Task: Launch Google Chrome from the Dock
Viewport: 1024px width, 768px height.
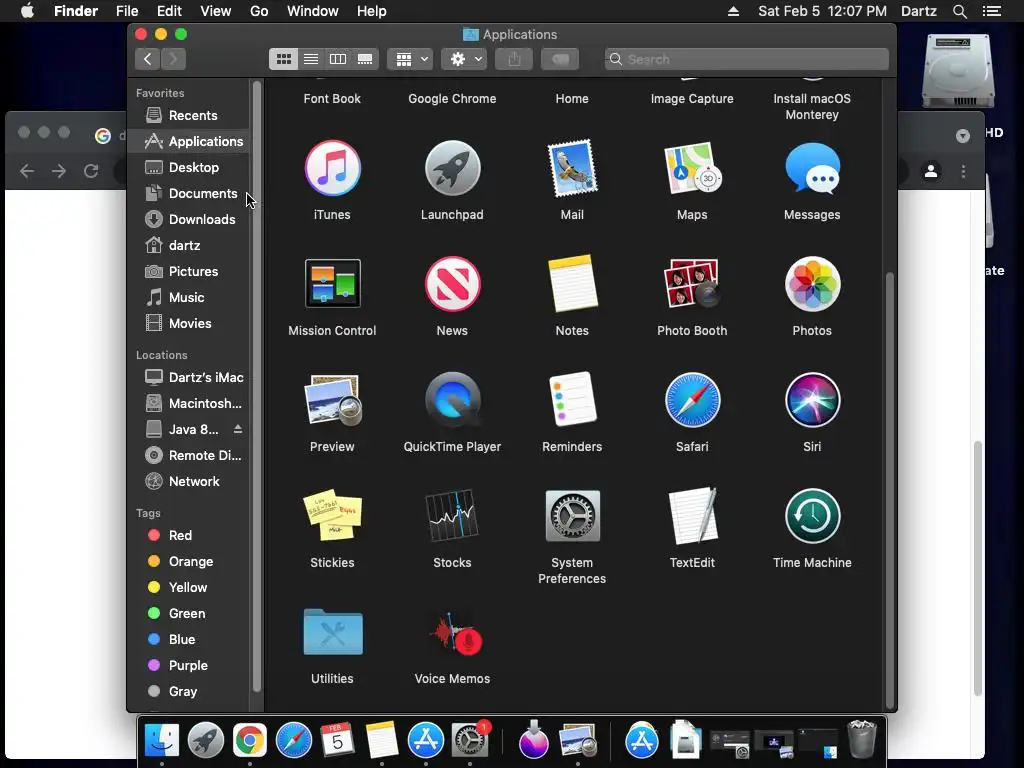Action: coord(250,741)
